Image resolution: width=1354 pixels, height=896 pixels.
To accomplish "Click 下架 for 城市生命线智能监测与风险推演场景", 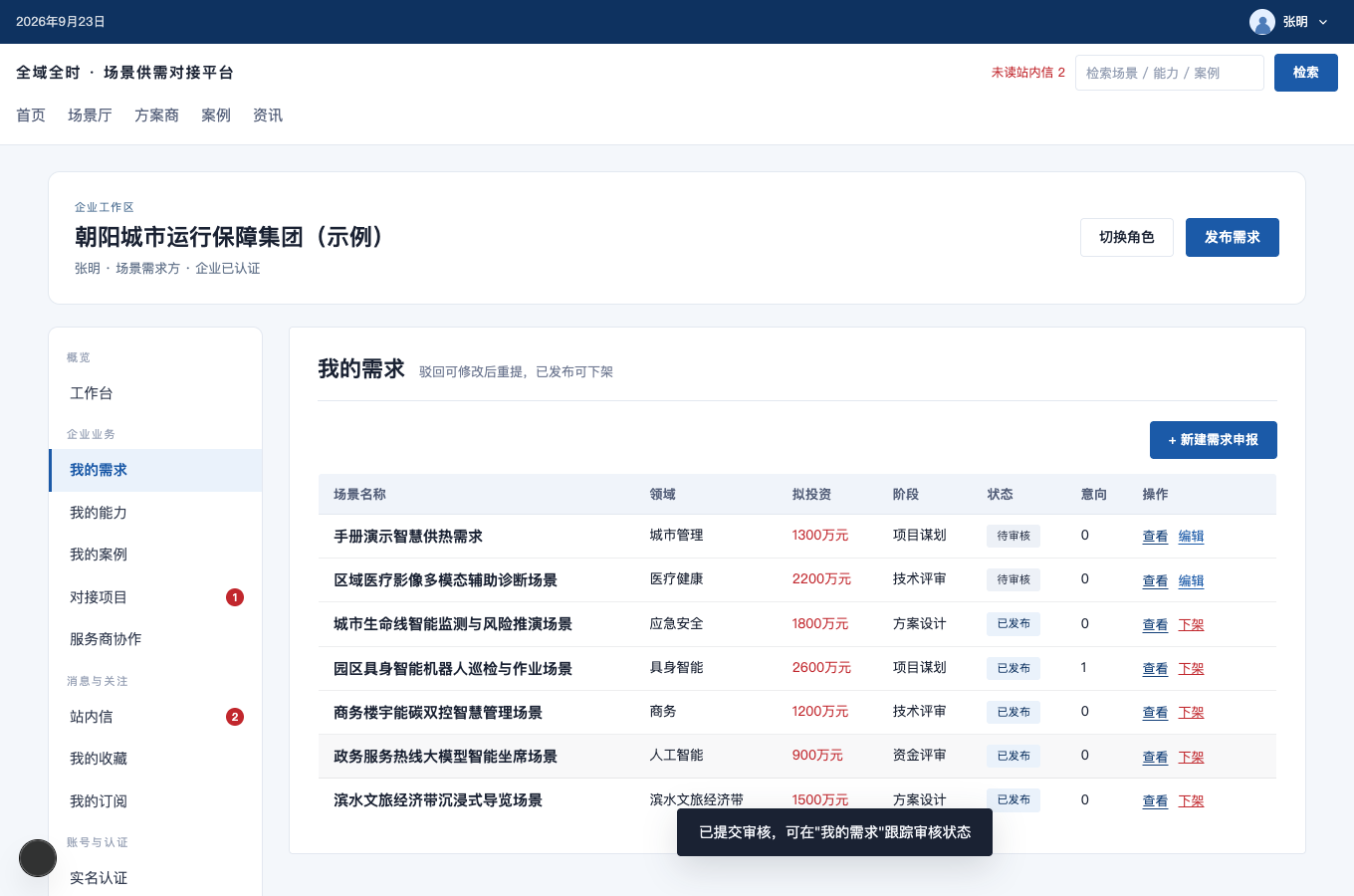I will [1191, 625].
